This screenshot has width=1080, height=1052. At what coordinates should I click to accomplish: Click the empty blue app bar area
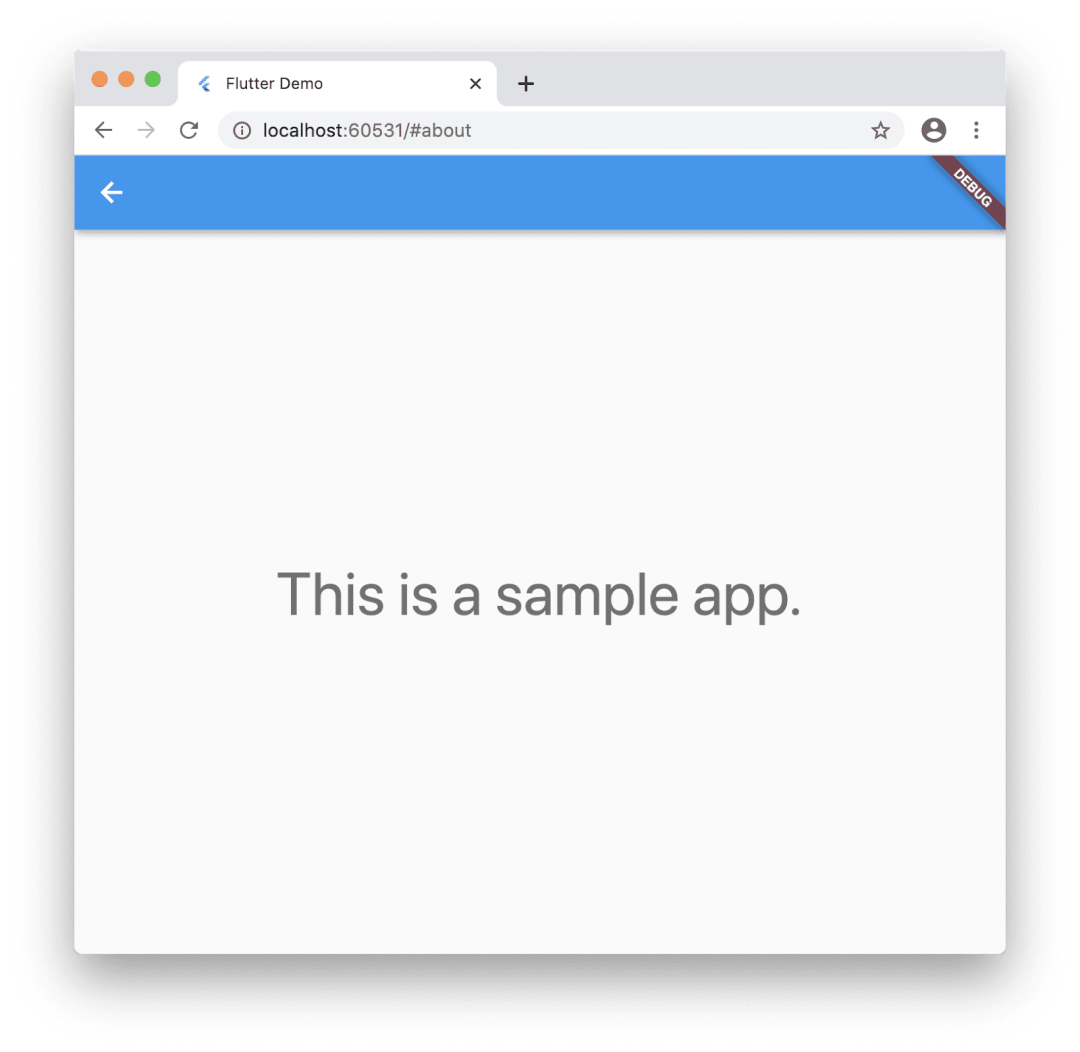coord(523,192)
